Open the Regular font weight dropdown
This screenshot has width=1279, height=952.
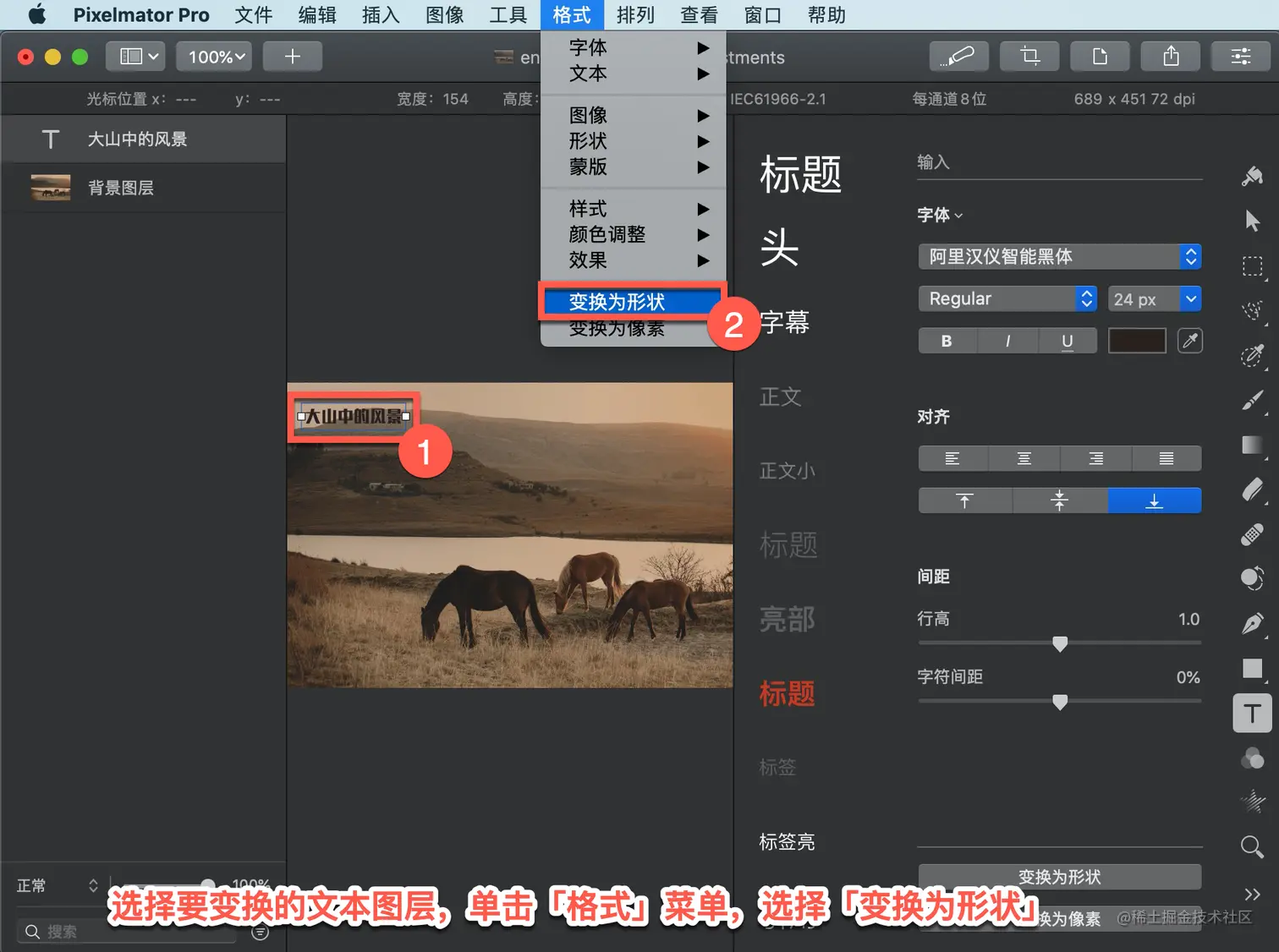tap(1007, 298)
